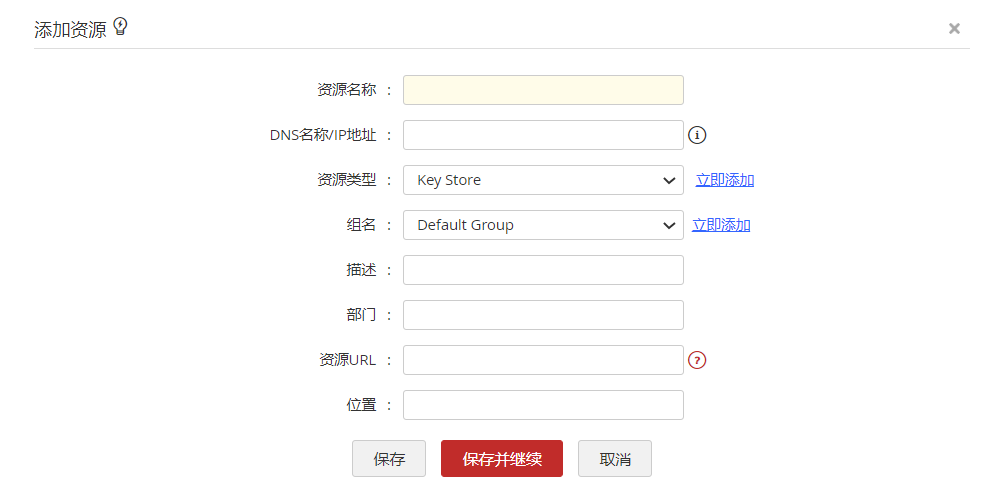Open the 资源类型 Key Store dropdown

pos(543,180)
